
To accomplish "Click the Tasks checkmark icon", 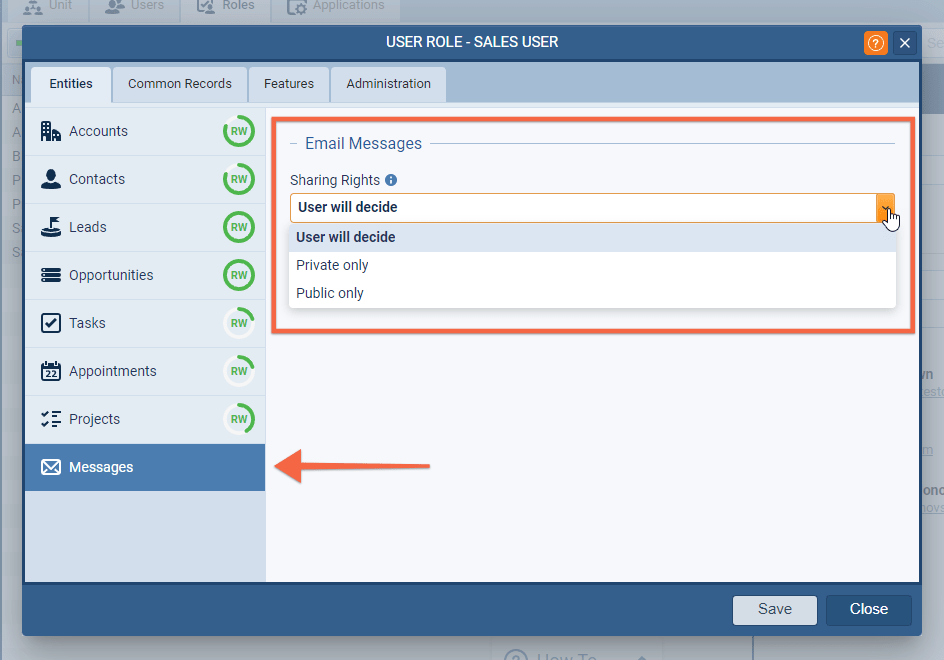I will pos(50,323).
